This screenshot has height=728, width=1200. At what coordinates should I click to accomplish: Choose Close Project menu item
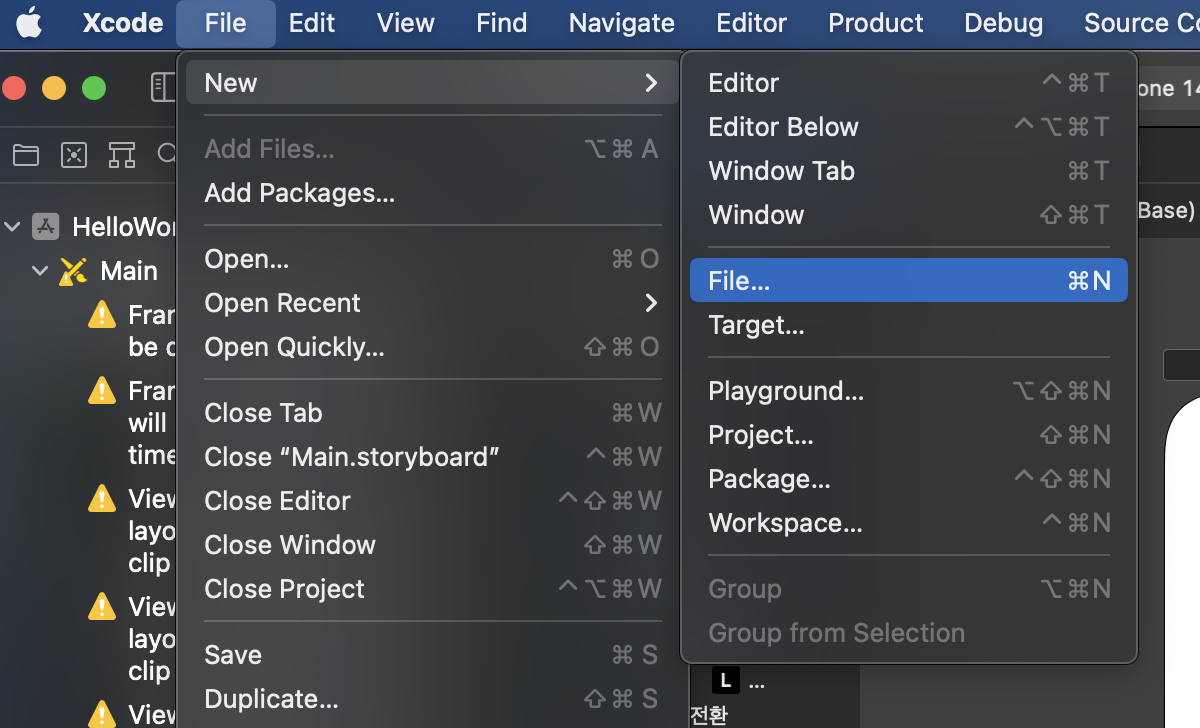433,589
